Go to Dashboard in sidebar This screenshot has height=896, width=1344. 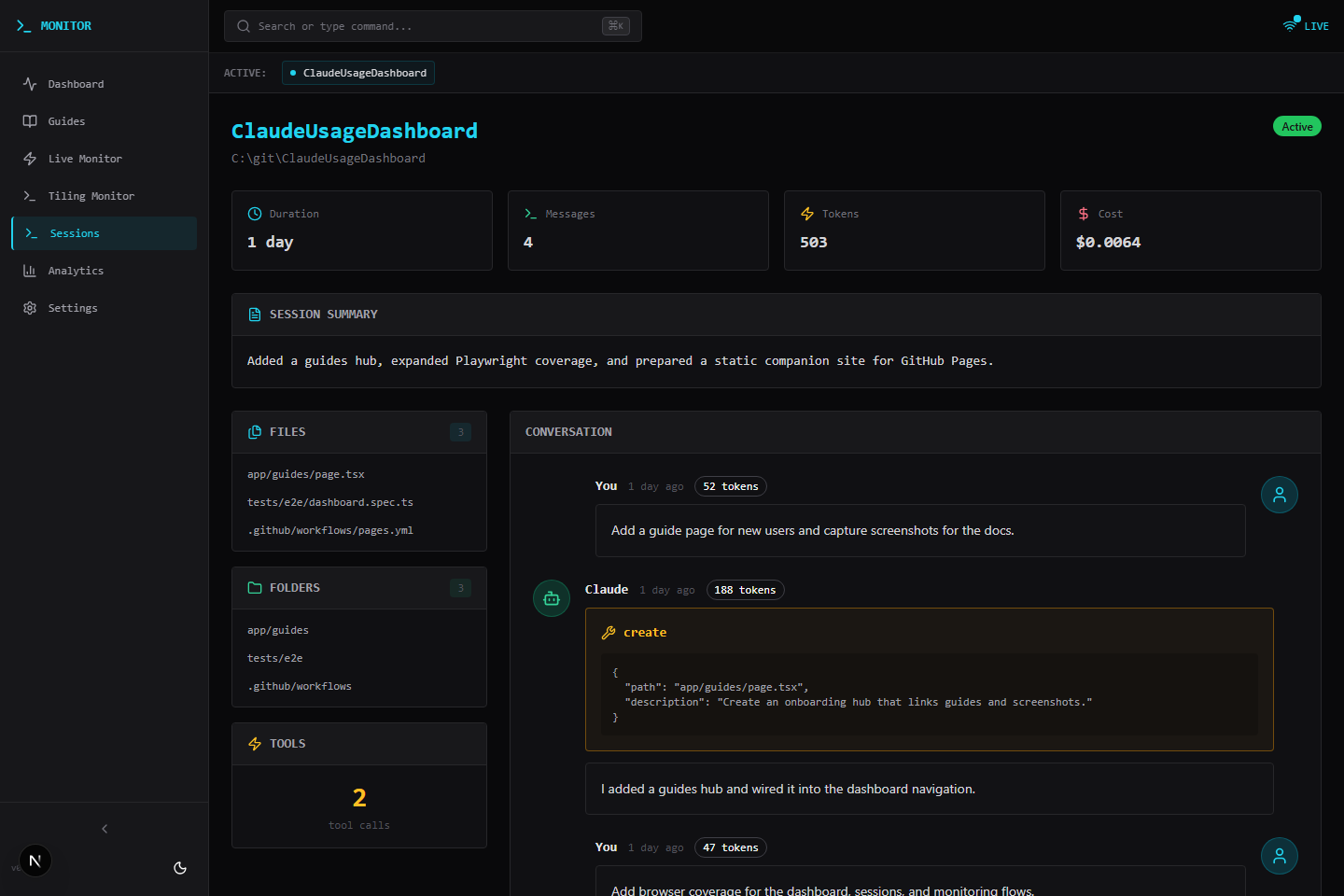click(x=105, y=84)
